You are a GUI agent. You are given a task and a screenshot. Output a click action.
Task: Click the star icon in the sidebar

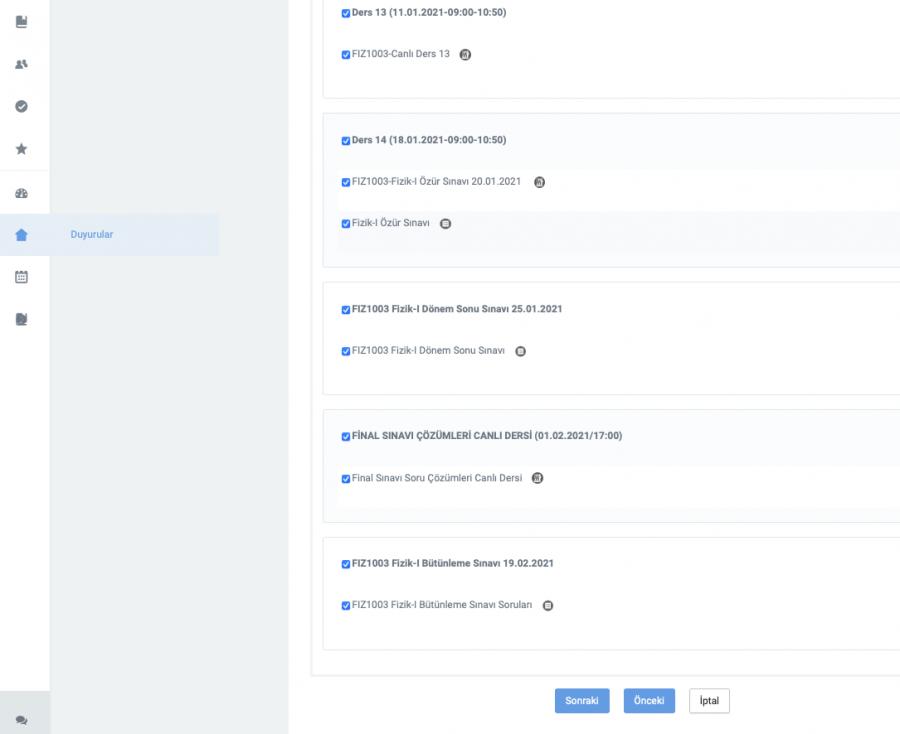click(x=22, y=149)
